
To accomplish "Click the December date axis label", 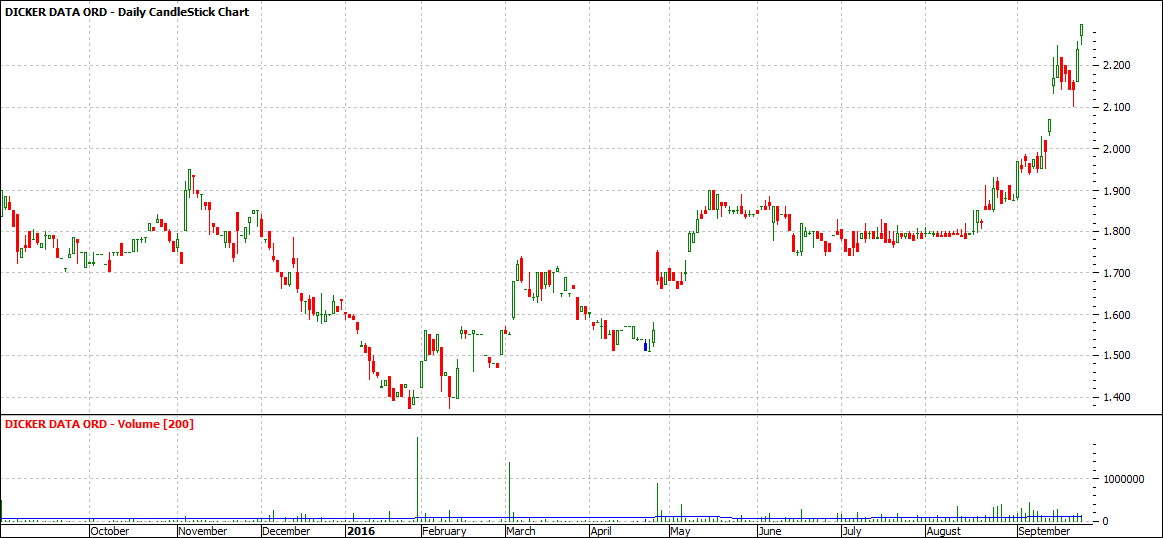I will (x=286, y=531).
